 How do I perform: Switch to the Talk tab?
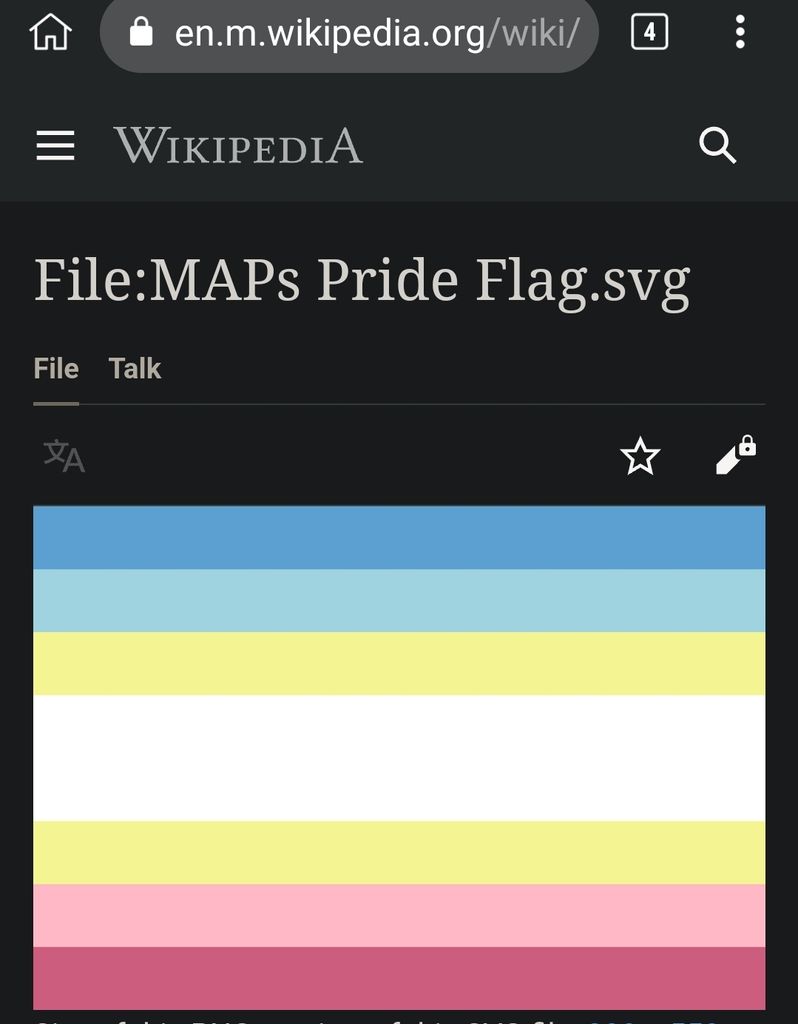135,369
